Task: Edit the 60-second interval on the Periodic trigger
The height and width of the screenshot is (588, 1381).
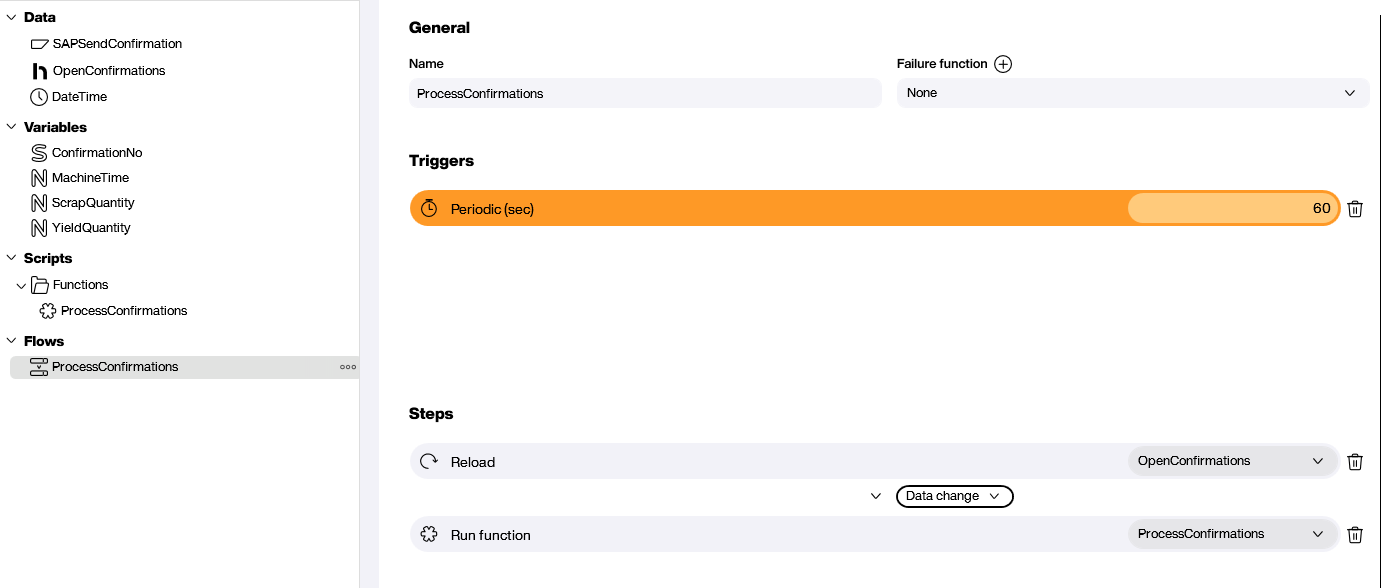Action: coord(1233,208)
